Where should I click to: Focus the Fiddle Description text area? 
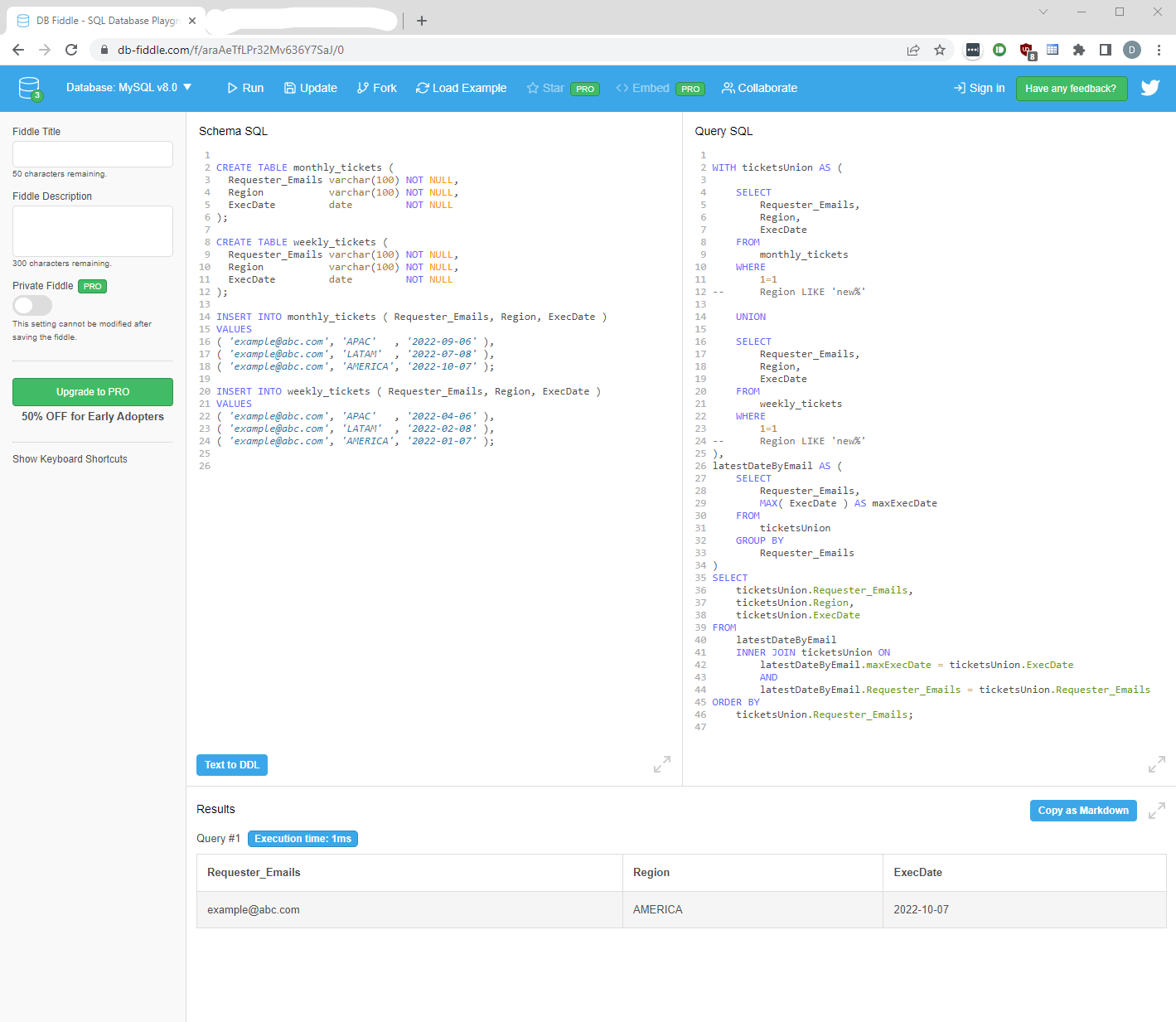tap(93, 231)
